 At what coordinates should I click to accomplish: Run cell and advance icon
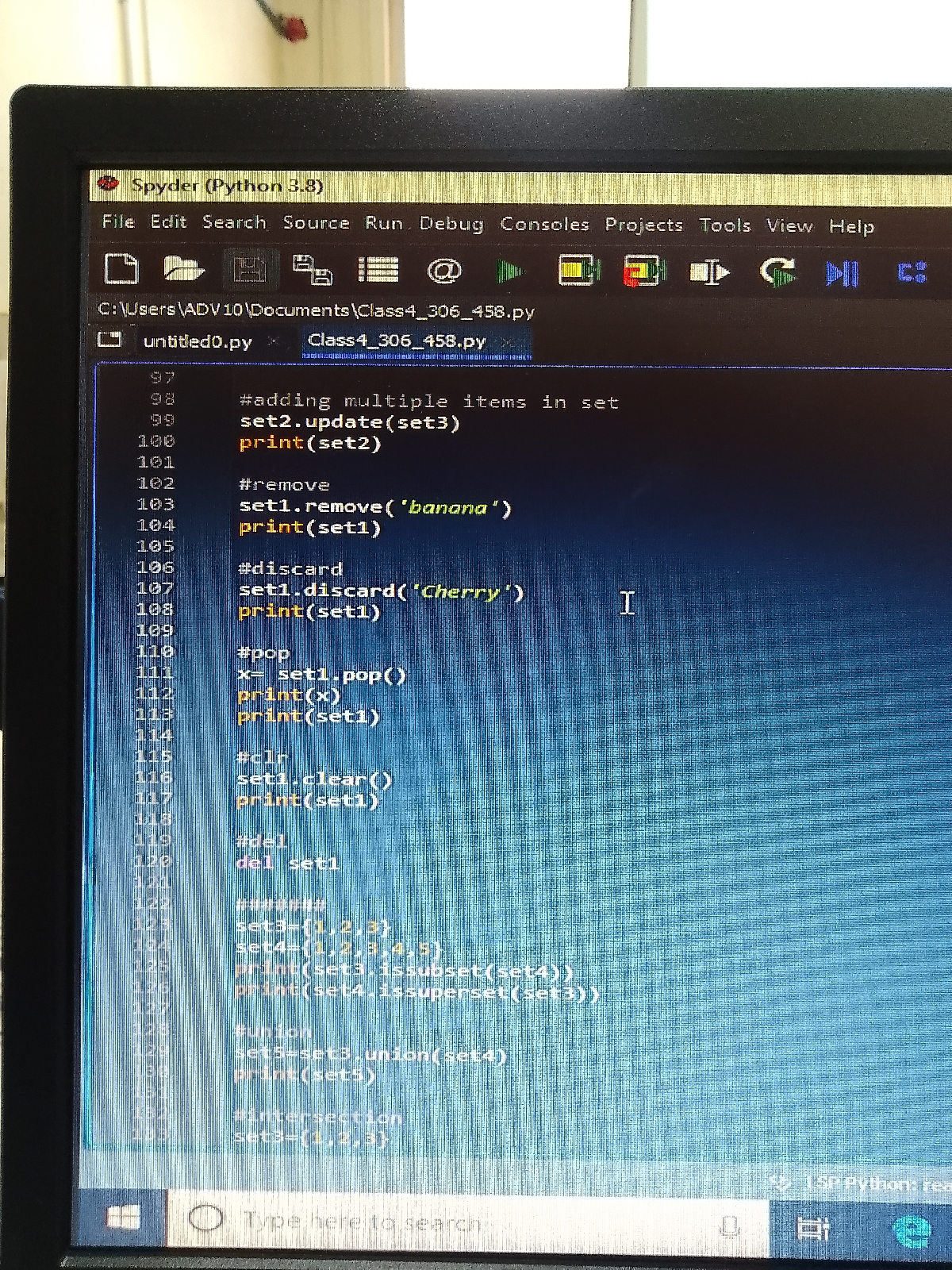click(643, 271)
